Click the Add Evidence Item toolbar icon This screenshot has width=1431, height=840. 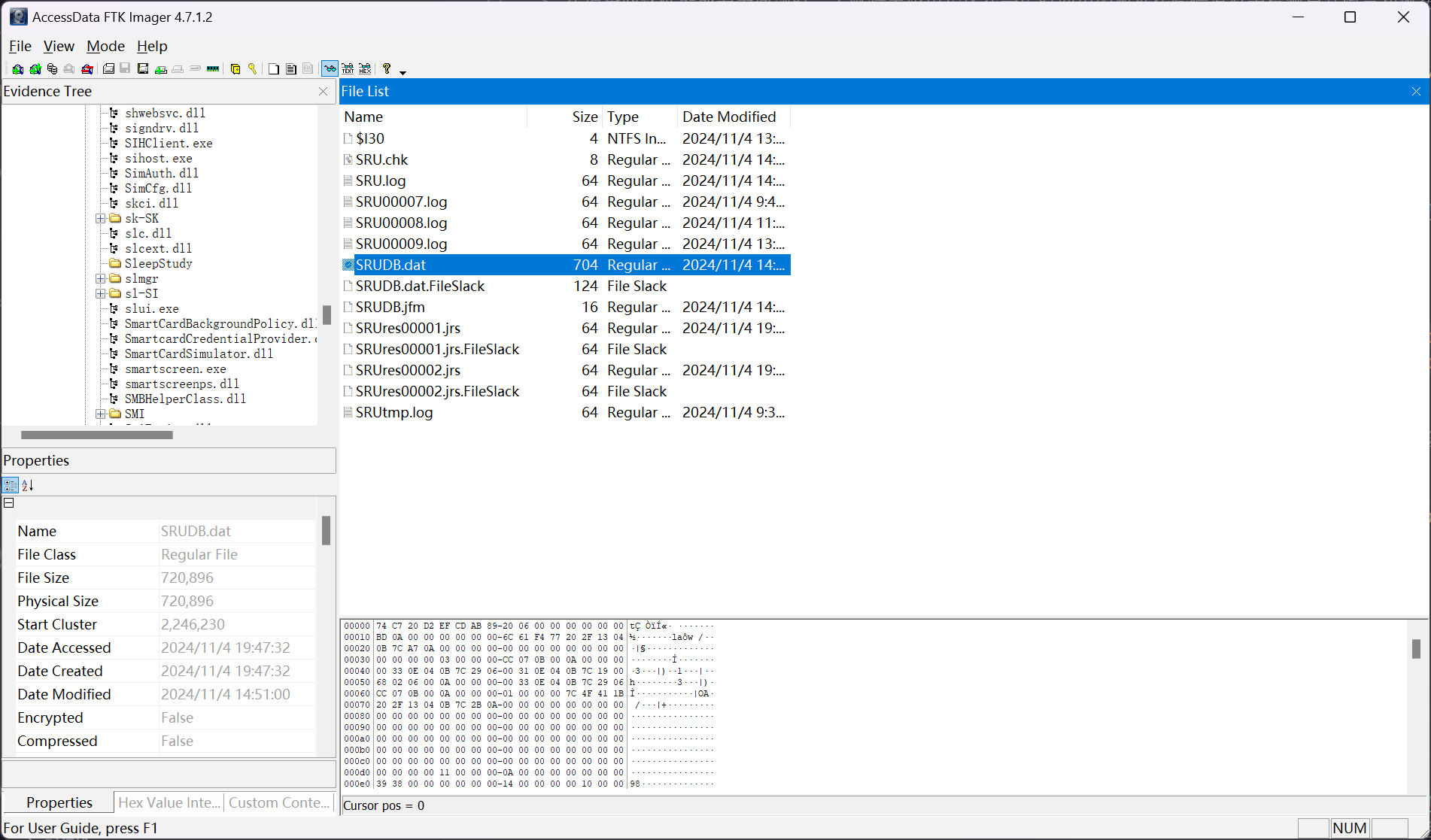pyautogui.click(x=17, y=69)
